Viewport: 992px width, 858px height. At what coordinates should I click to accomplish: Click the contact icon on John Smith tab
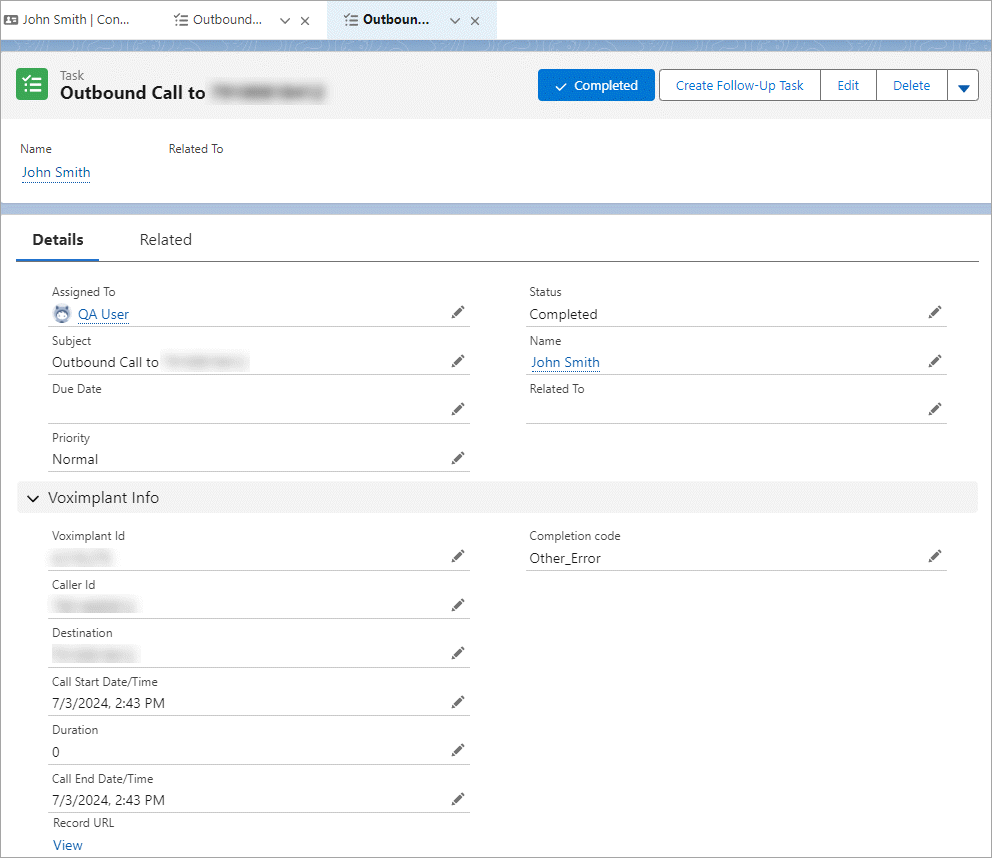(11, 20)
